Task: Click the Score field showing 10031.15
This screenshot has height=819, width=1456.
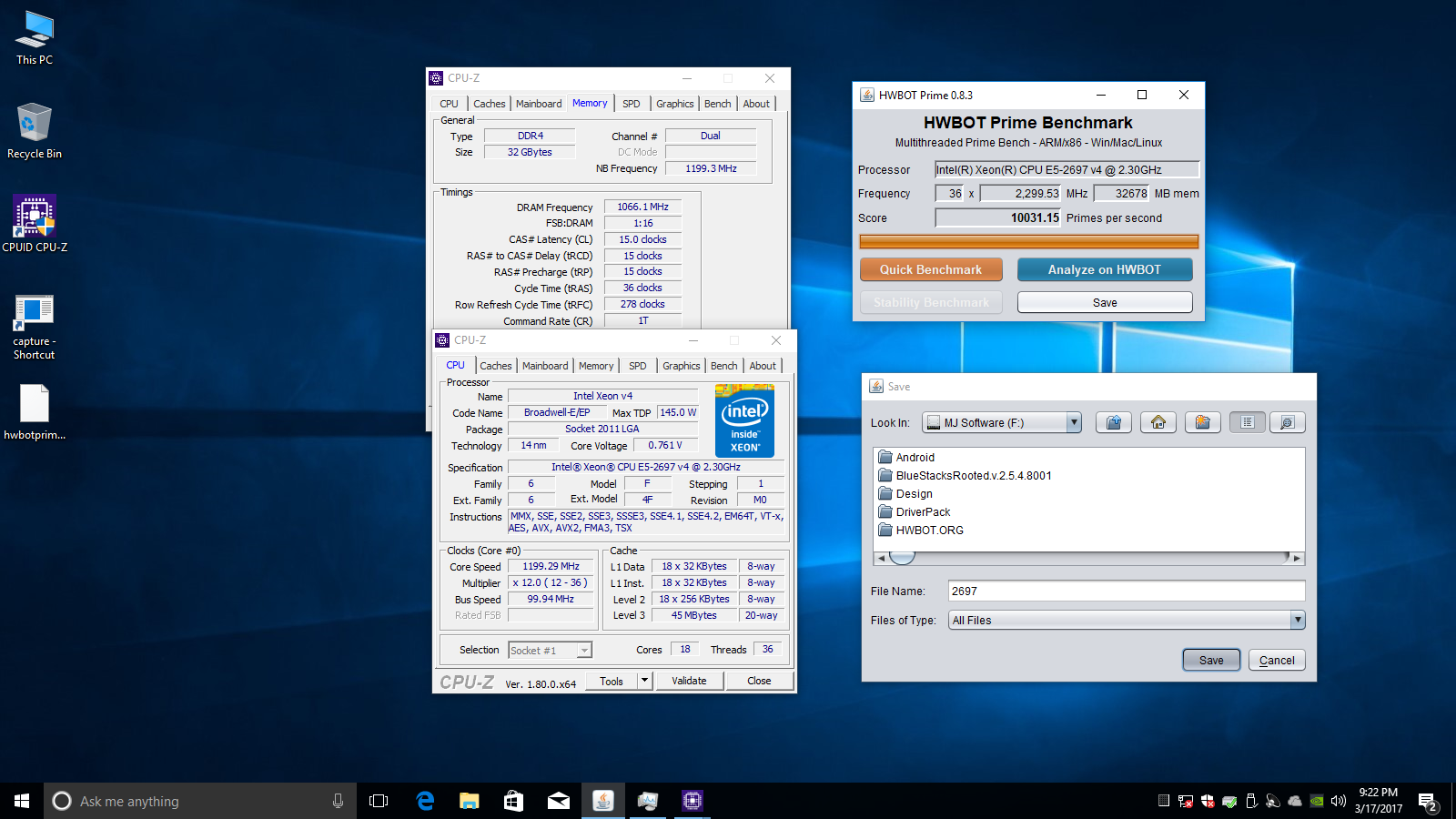Action: click(998, 217)
